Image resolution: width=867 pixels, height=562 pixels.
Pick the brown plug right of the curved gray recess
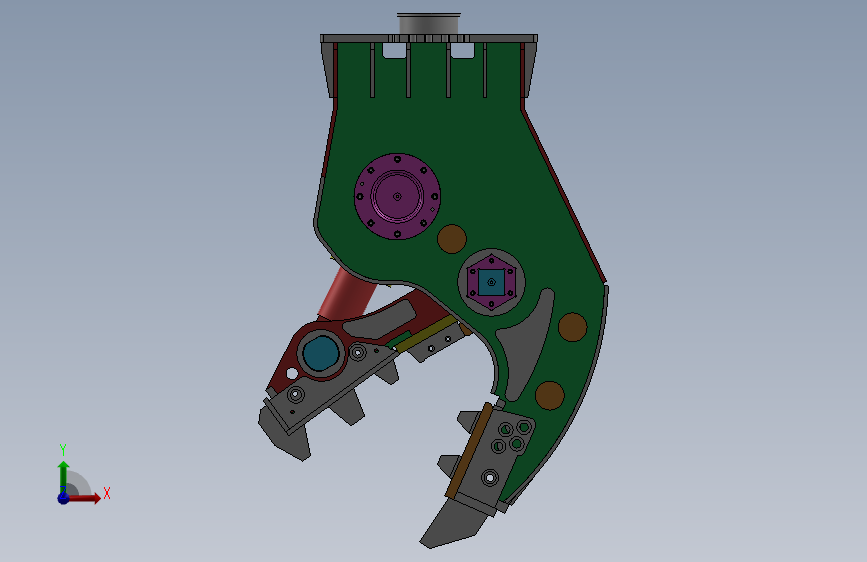point(572,327)
